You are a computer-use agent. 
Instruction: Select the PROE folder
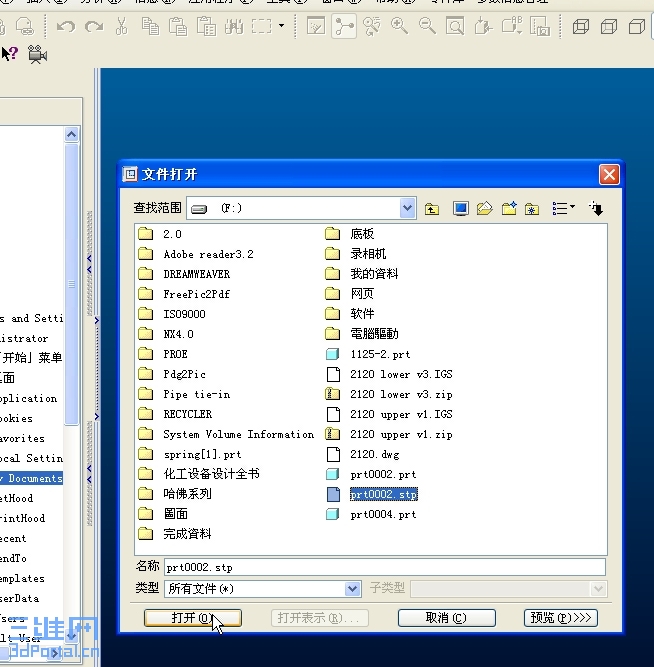click(x=175, y=354)
